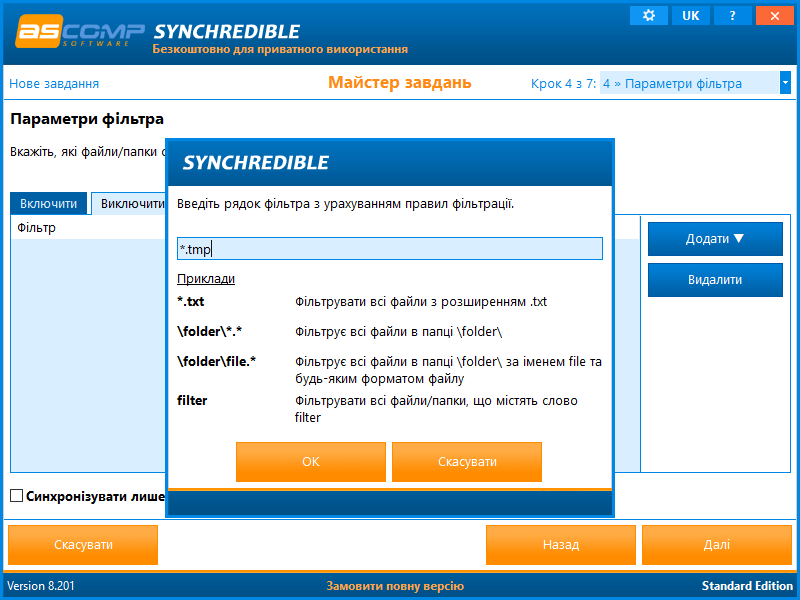Image resolution: width=800 pixels, height=600 pixels.
Task: Click the '*.txt' example text
Action: point(191,302)
